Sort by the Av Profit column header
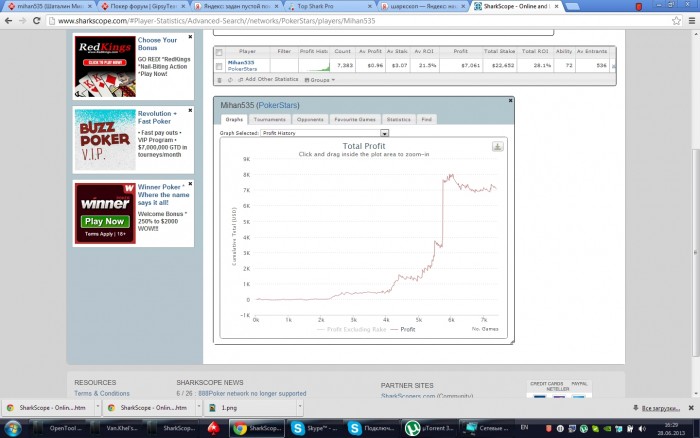This screenshot has height=438, width=700. click(371, 51)
